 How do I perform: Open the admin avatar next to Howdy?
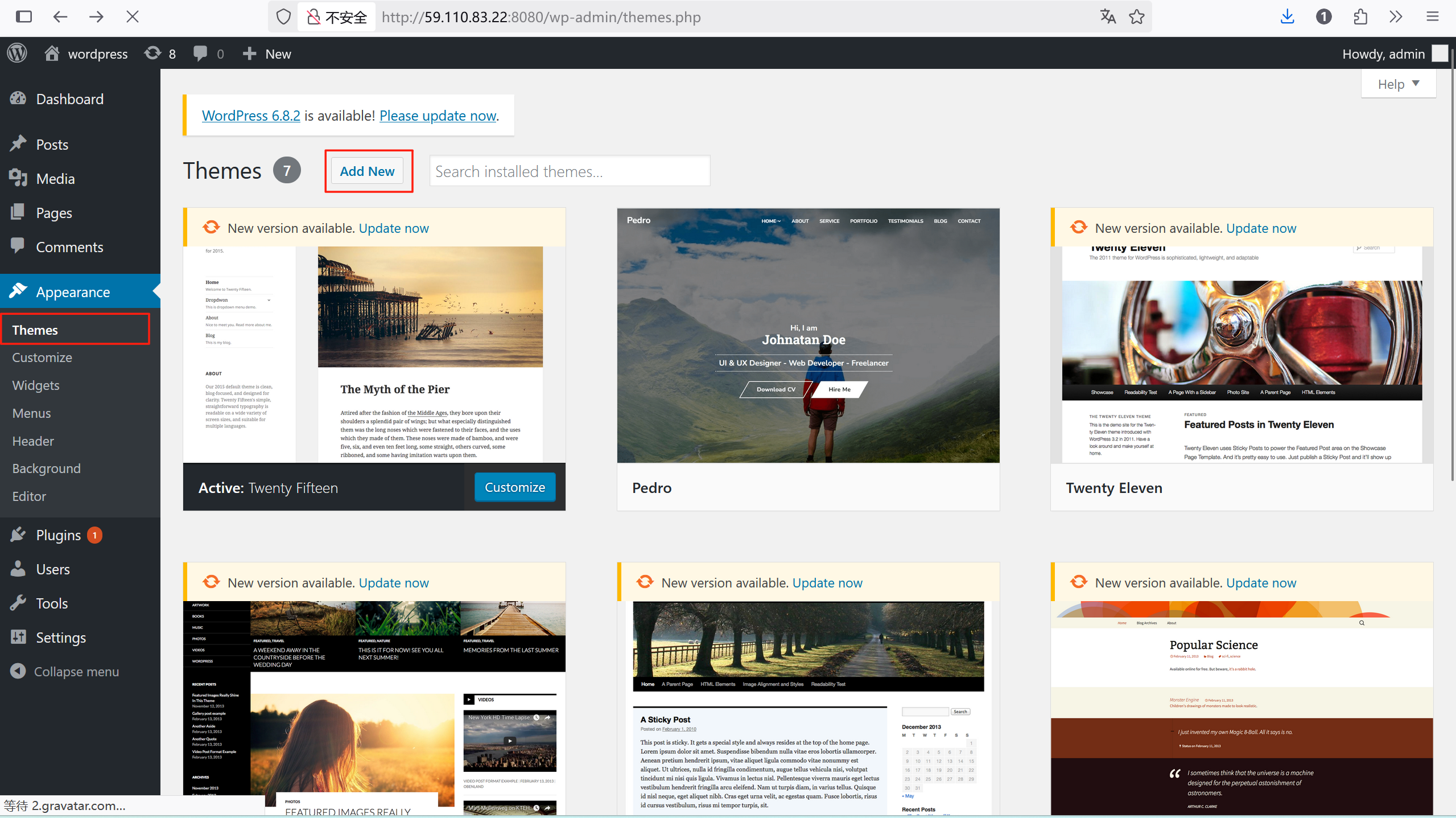tap(1440, 54)
